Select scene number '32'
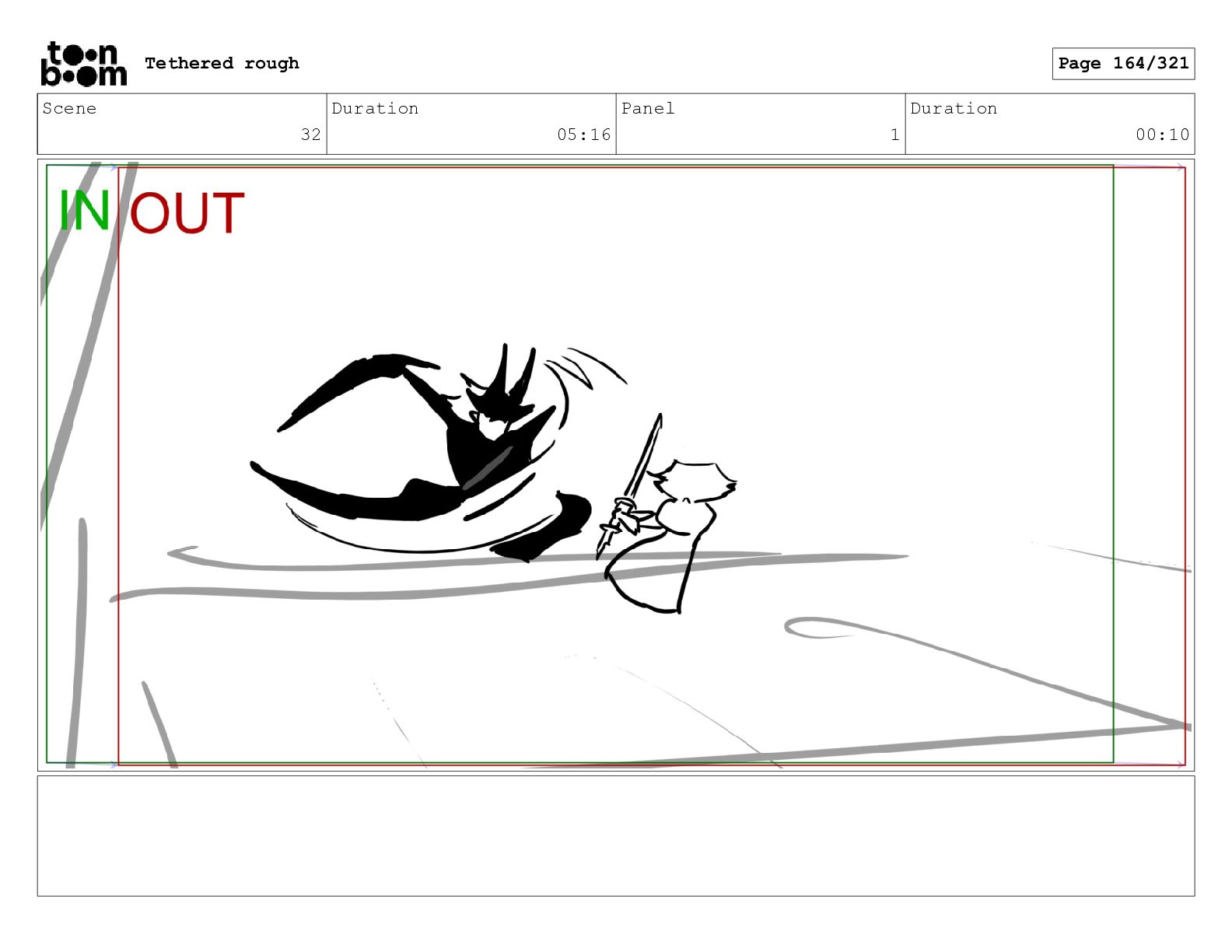Viewport: 1232px width, 952px height. tap(311, 135)
